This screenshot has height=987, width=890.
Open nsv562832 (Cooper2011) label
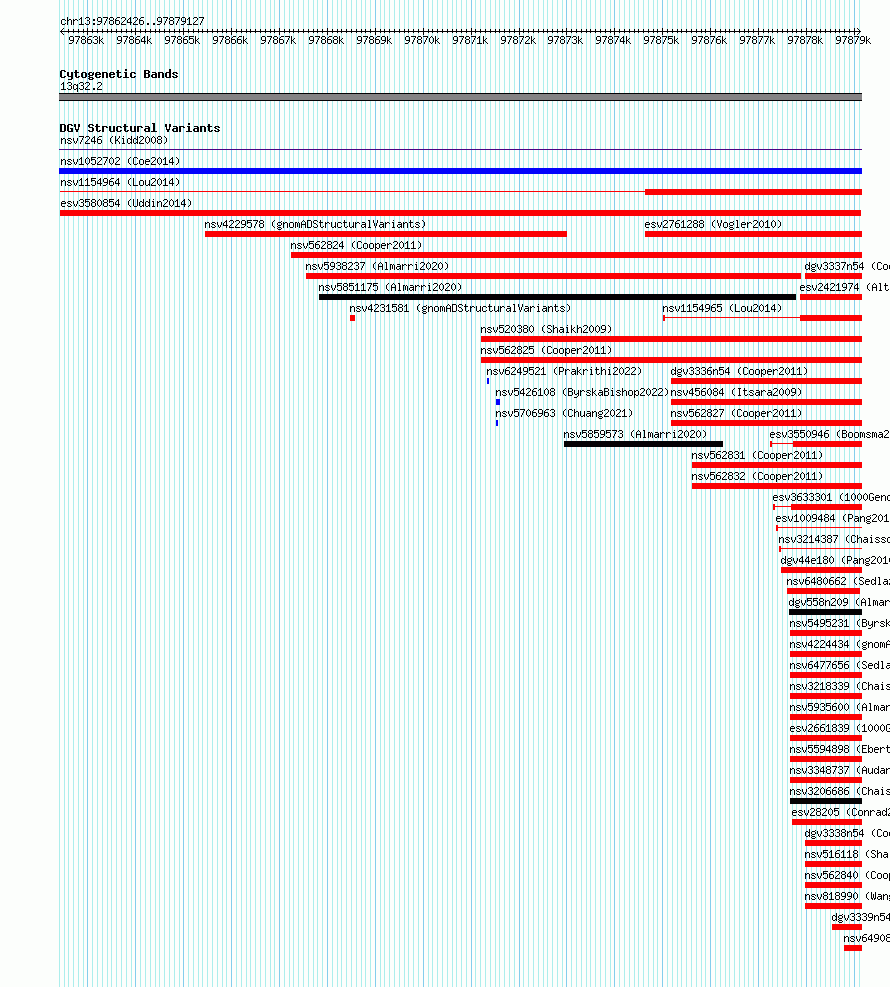pos(757,477)
